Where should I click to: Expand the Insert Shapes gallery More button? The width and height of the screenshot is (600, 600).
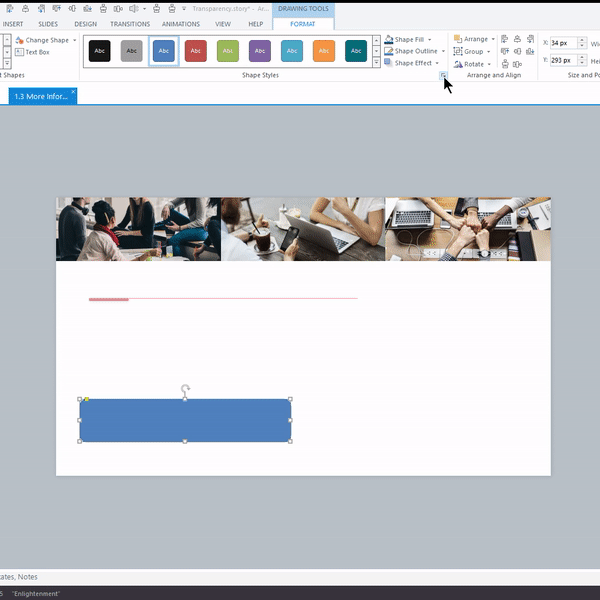tap(7, 64)
